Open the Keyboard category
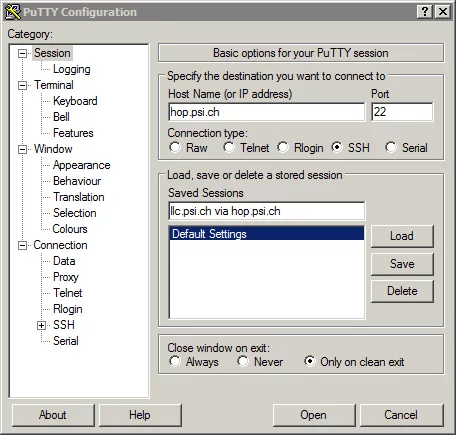Image resolution: width=456 pixels, height=435 pixels. [x=75, y=101]
